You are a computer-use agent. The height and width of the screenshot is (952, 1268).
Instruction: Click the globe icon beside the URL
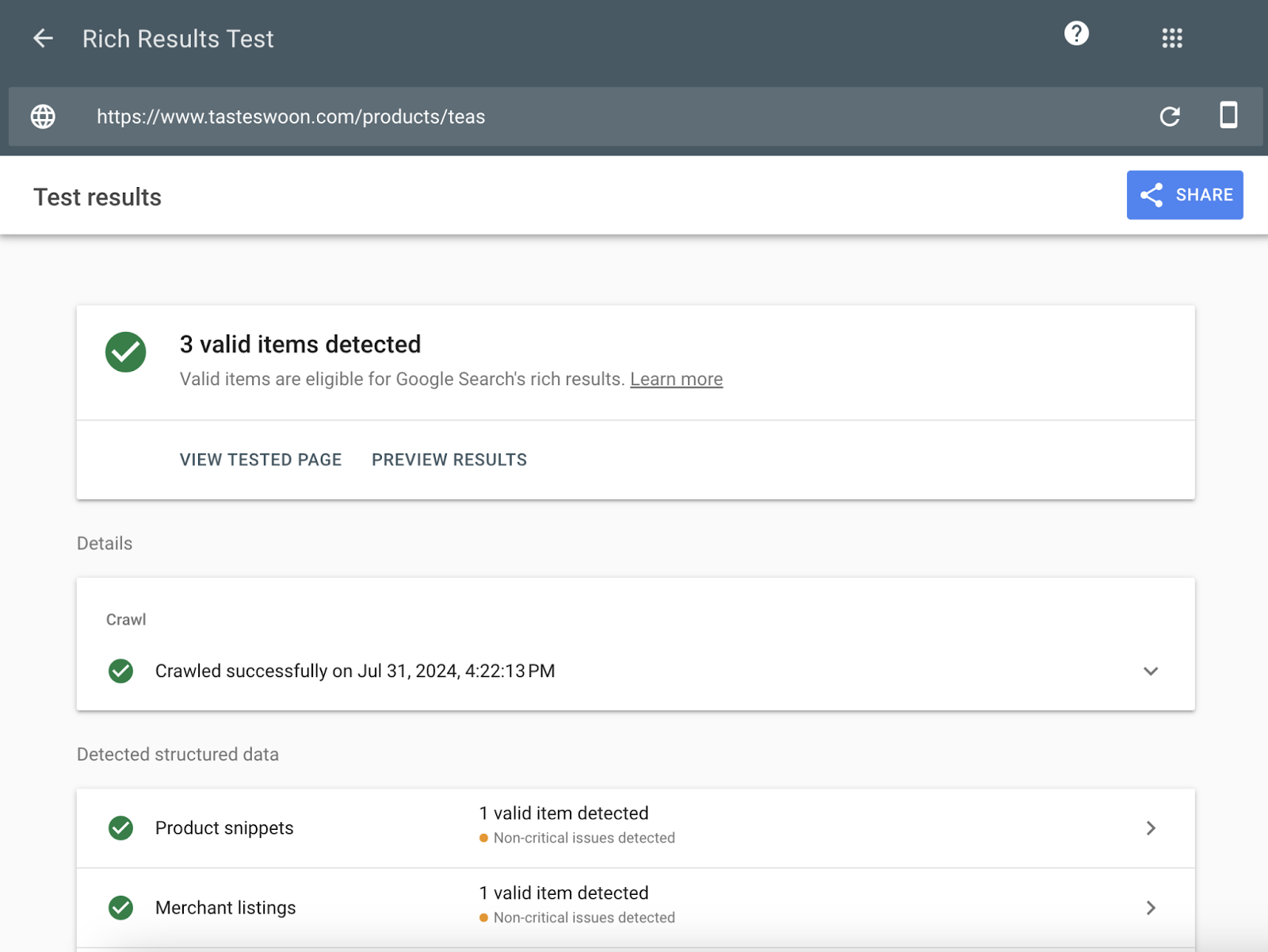(x=43, y=117)
